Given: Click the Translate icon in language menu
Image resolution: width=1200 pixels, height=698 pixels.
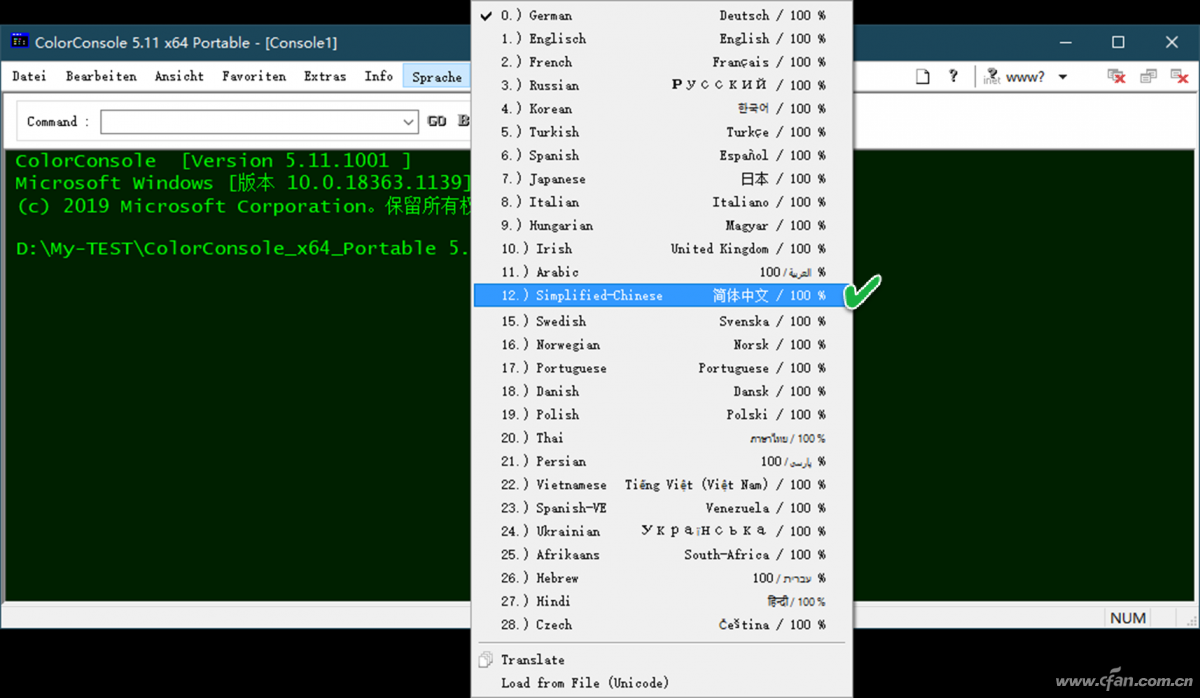Looking at the screenshot, I should pos(487,660).
